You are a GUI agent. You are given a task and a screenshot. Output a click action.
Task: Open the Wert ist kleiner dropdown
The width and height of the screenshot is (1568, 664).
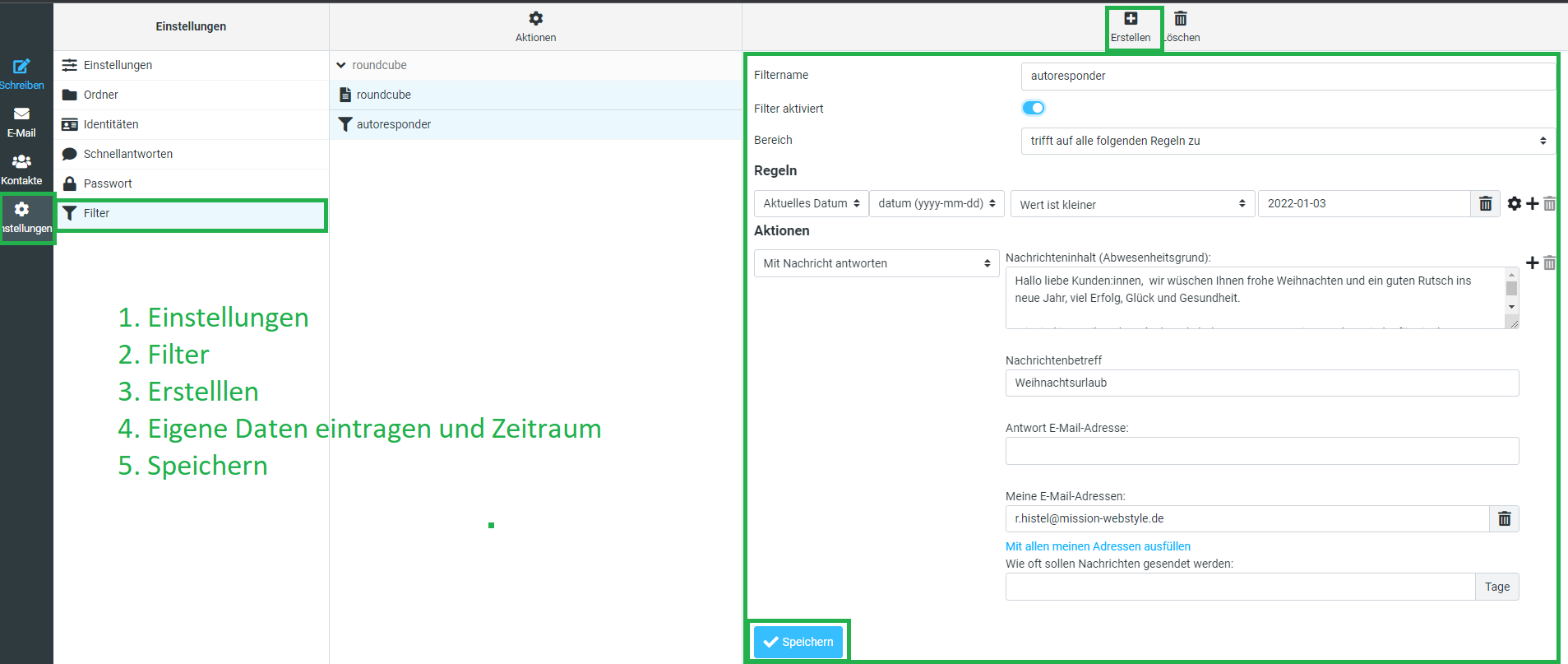tap(1132, 204)
